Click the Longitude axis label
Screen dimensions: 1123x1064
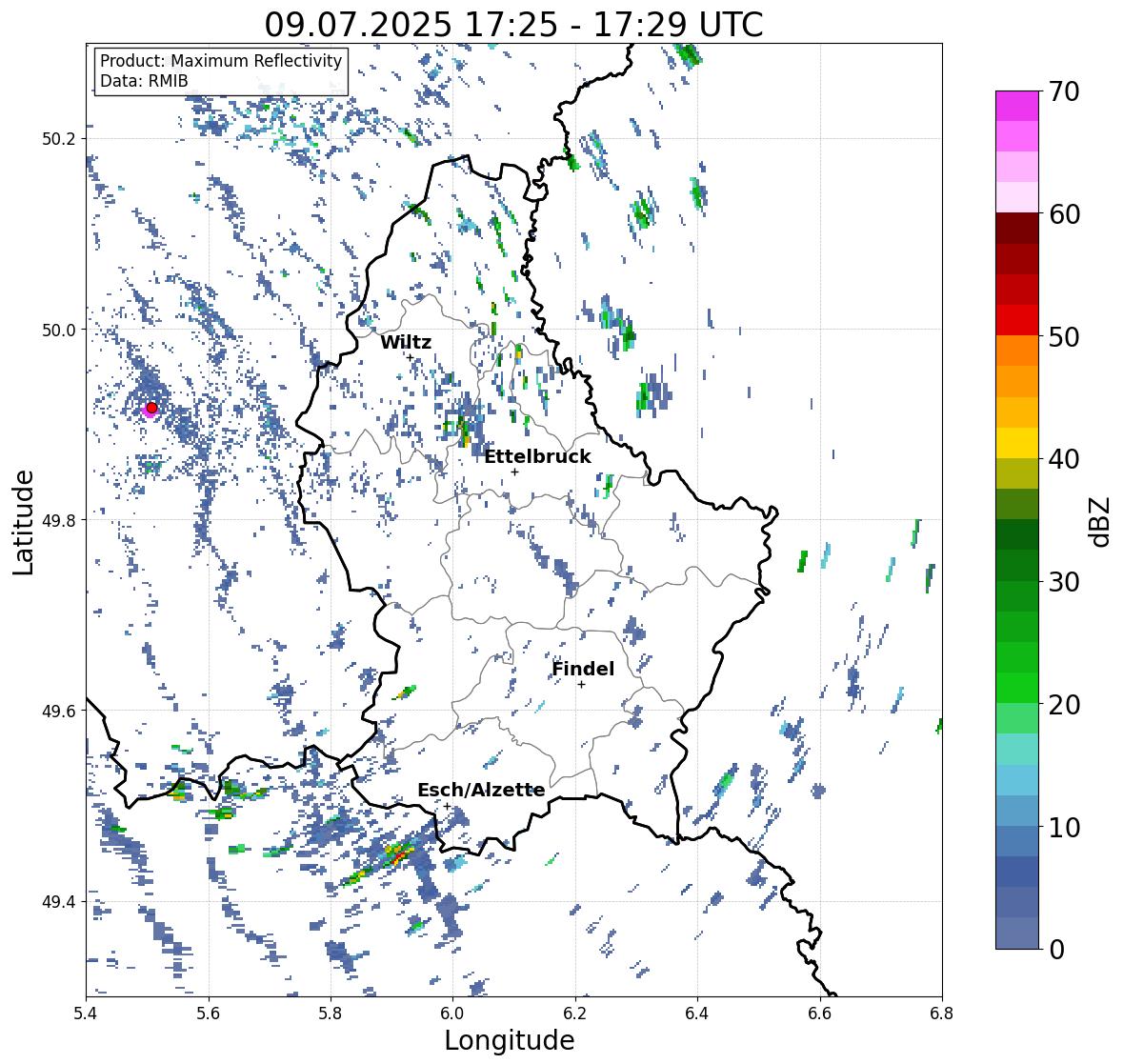pyautogui.click(x=510, y=1040)
